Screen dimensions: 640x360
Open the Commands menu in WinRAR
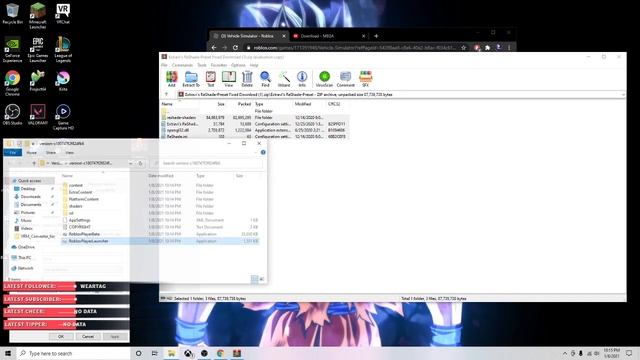pyautogui.click(x=182, y=65)
